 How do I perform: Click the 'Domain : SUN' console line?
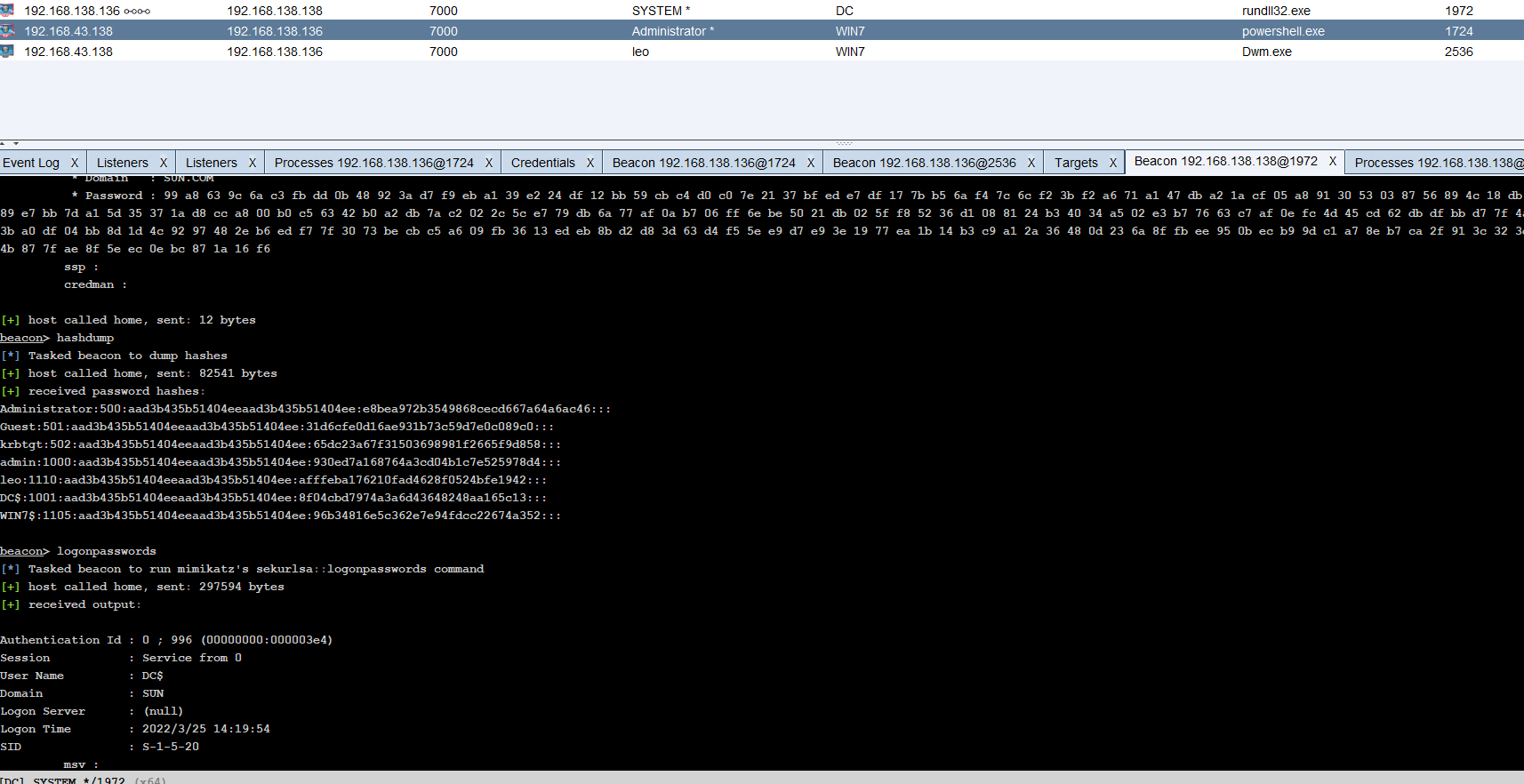pyautogui.click(x=82, y=693)
